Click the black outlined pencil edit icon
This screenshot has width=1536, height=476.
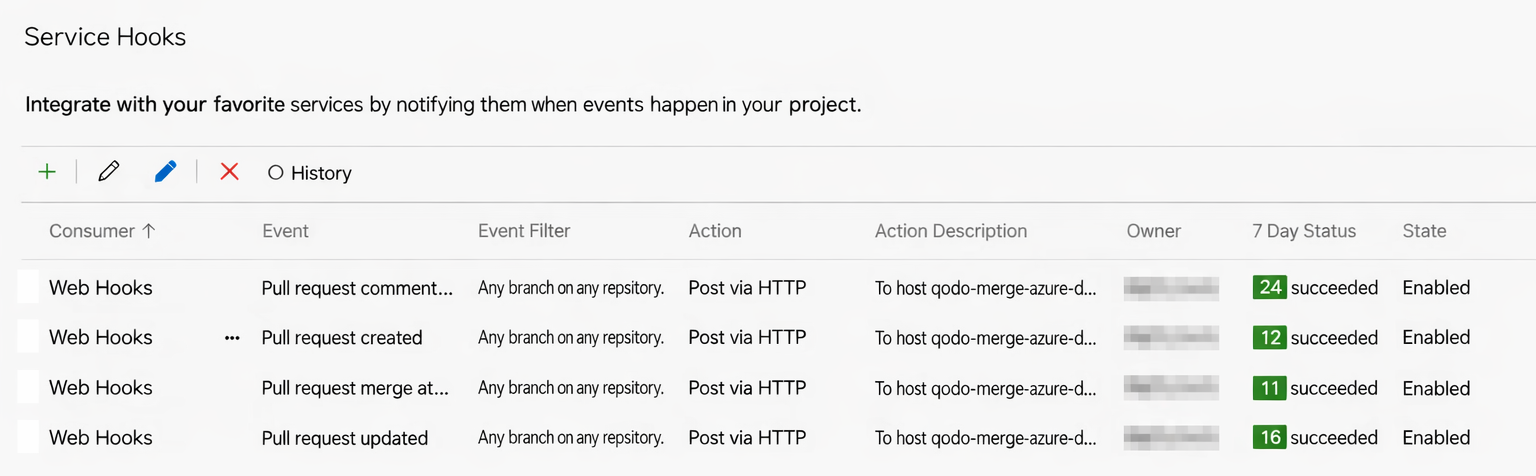point(109,172)
